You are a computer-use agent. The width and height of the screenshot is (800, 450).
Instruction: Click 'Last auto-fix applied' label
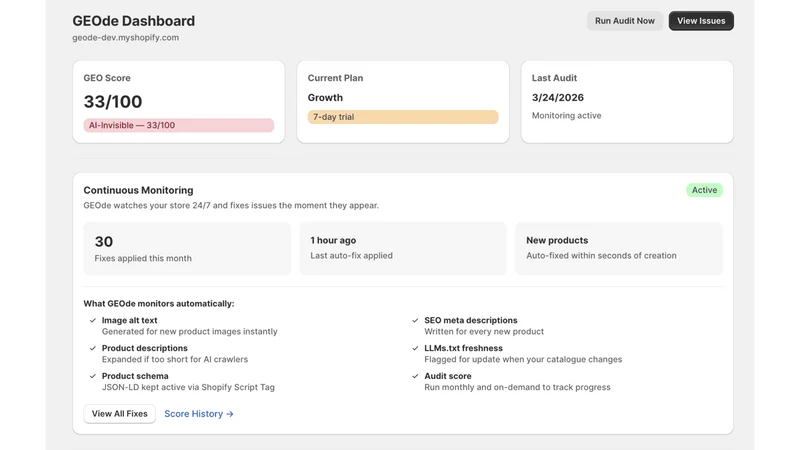click(352, 255)
